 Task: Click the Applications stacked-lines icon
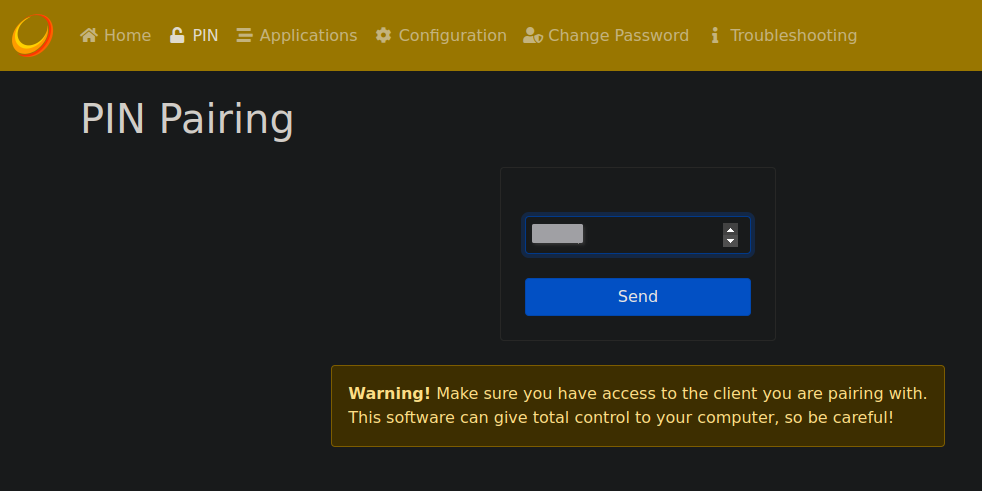(x=244, y=36)
